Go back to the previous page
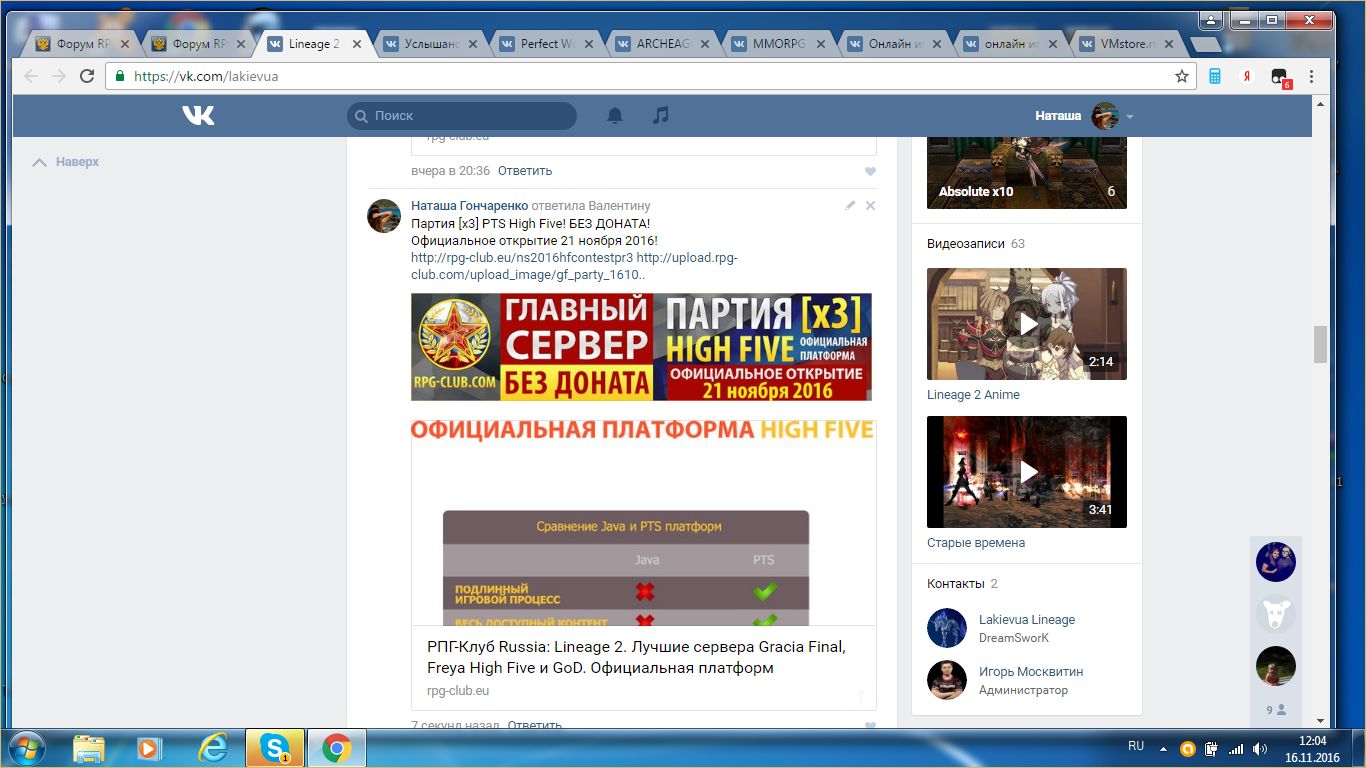The image size is (1366, 768). pyautogui.click(x=31, y=76)
